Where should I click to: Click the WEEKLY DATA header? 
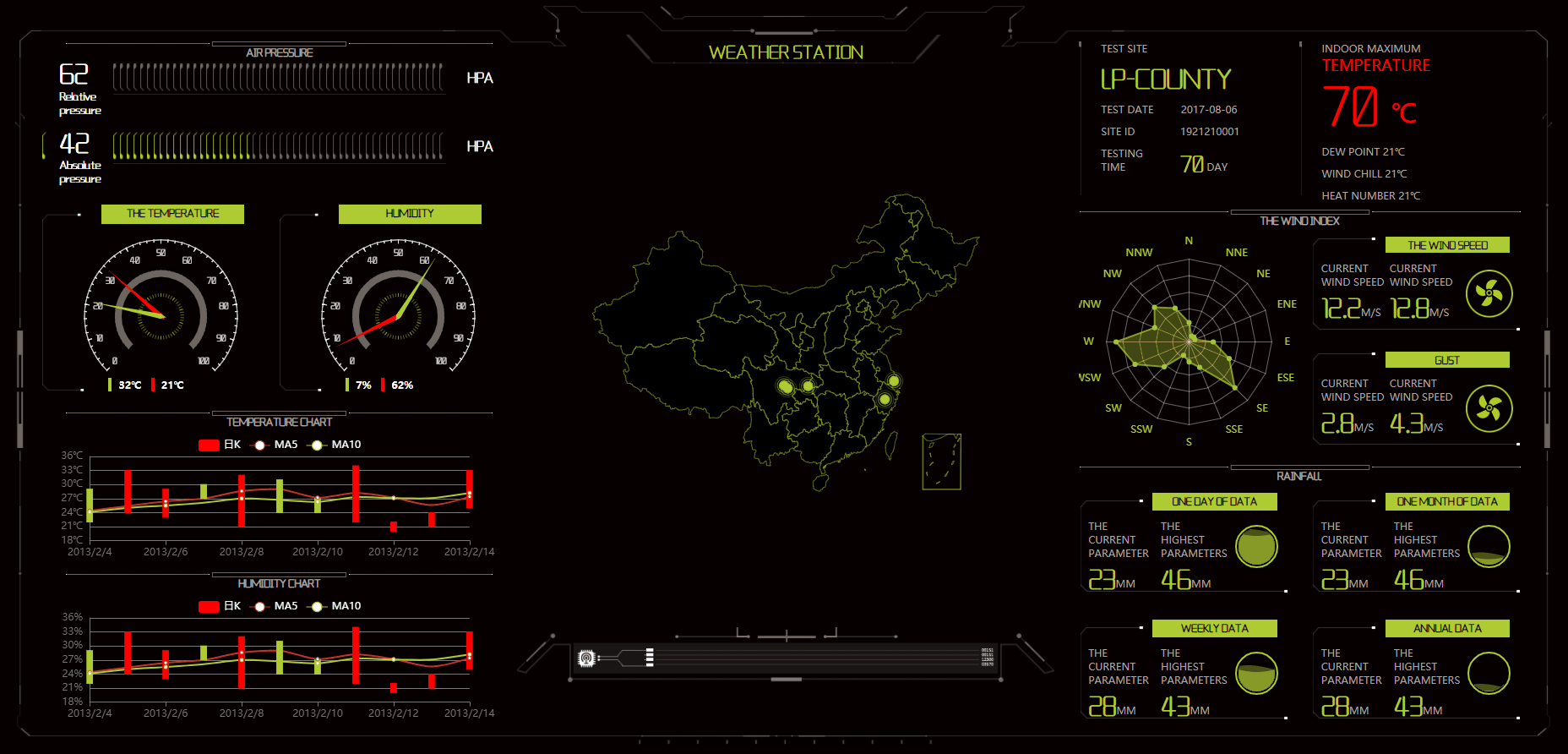point(1215,628)
